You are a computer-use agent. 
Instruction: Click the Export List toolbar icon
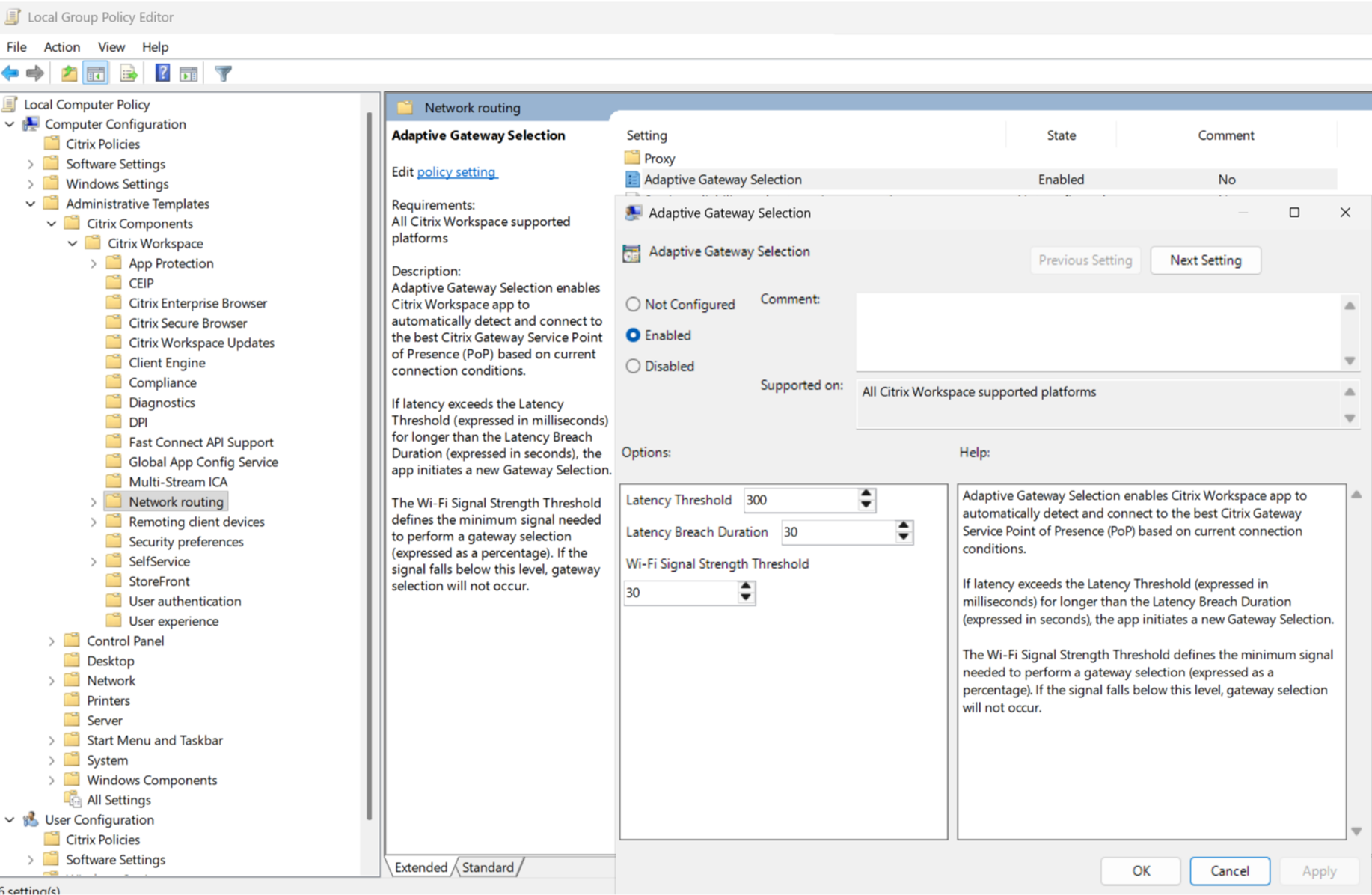(129, 73)
